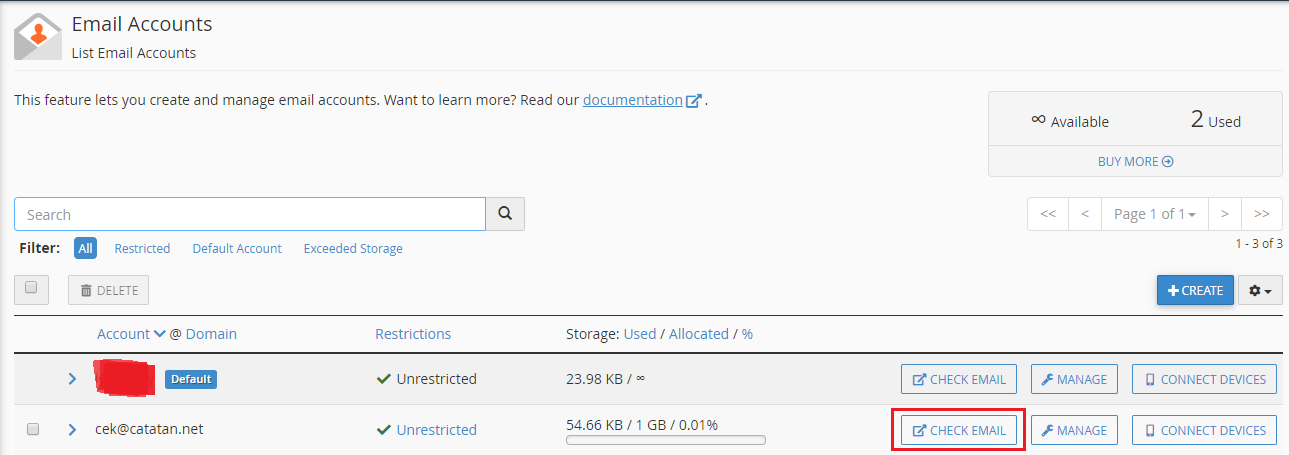1289x455 pixels.
Task: Select the cek@catatan.net account checkbox
Action: pos(32,429)
